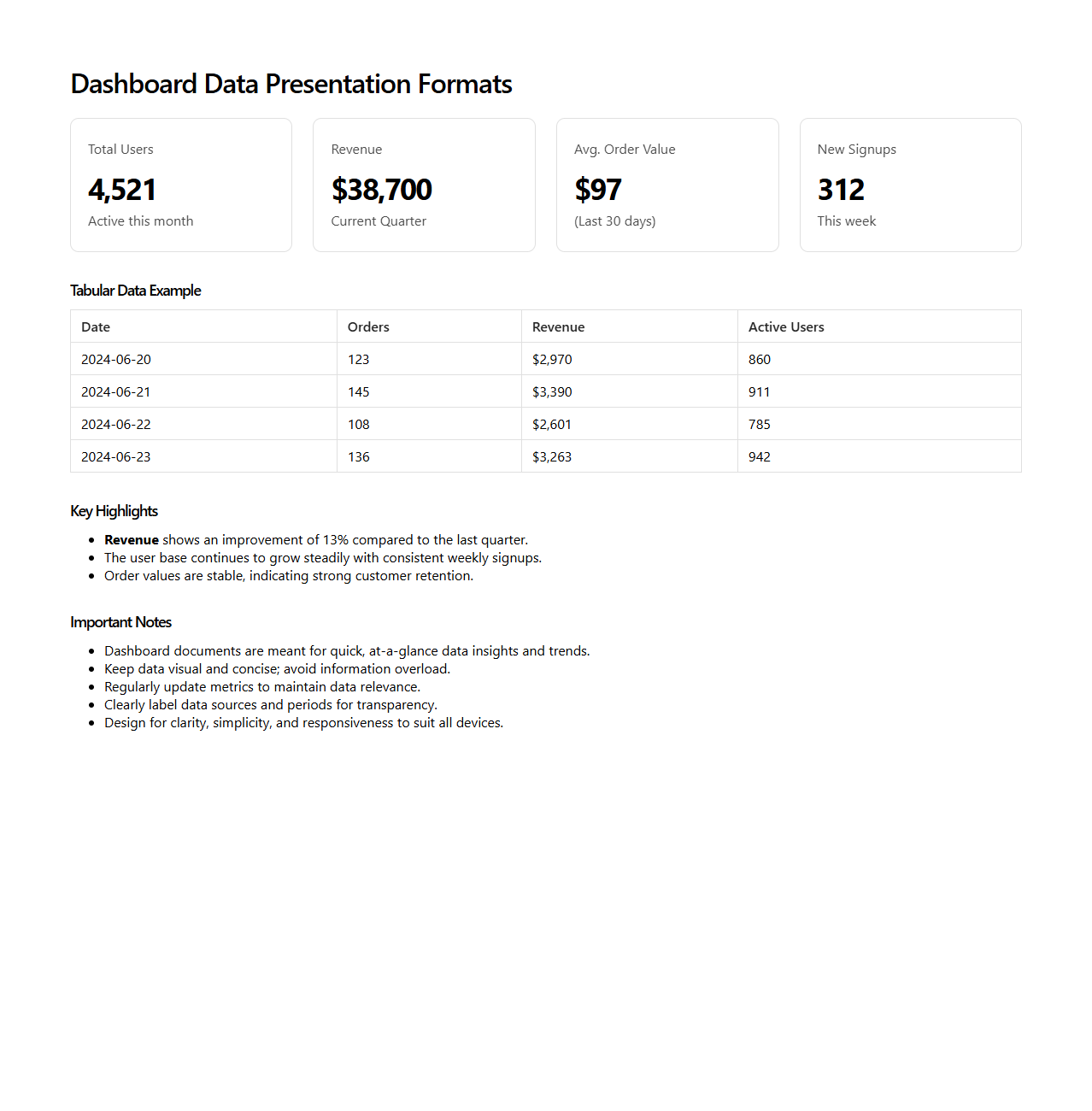Image resolution: width=1092 pixels, height=1111 pixels.
Task: Select the Revenue $38,700 card
Action: 424,185
